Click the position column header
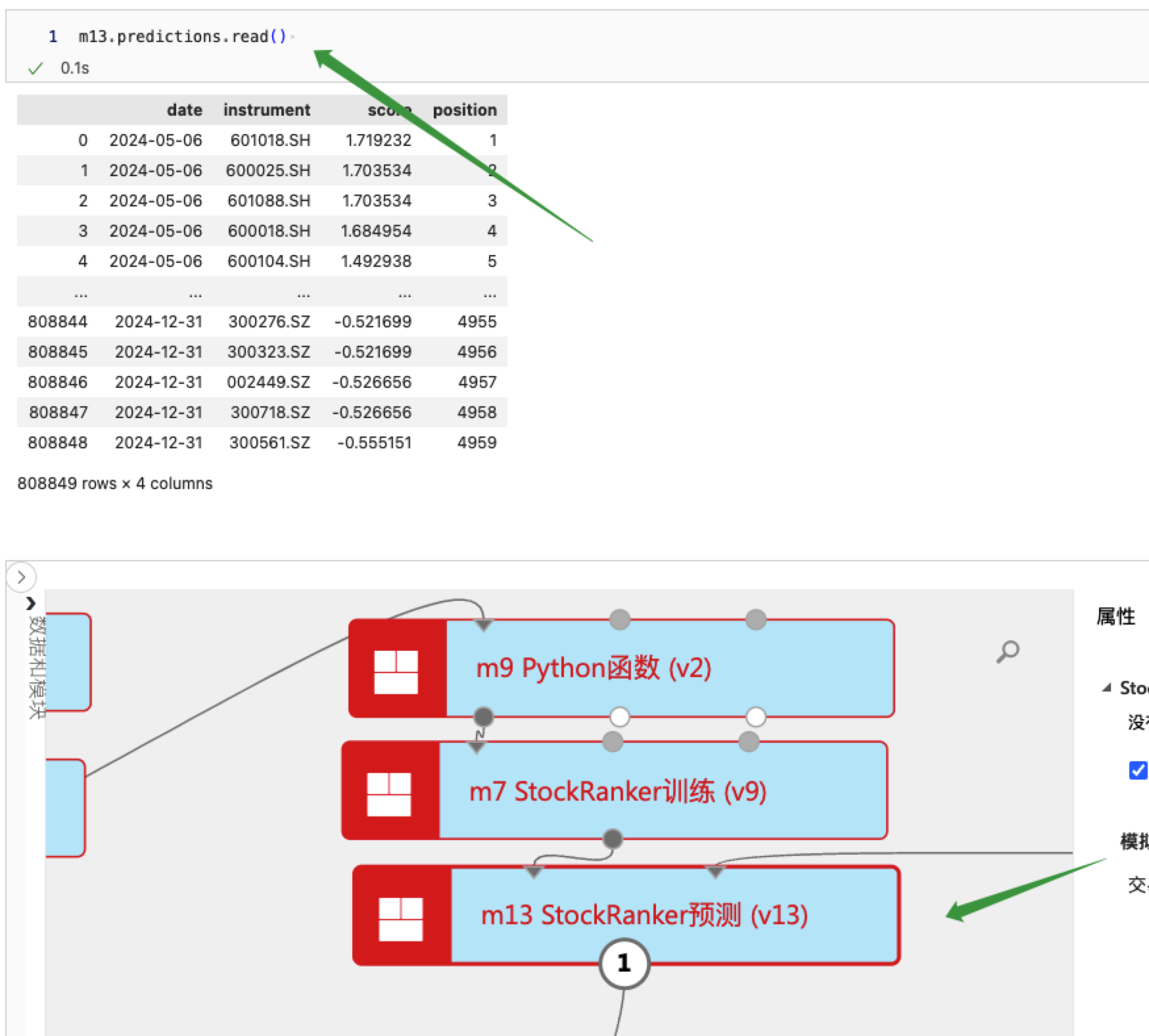The image size is (1149, 1036). pyautogui.click(x=464, y=110)
